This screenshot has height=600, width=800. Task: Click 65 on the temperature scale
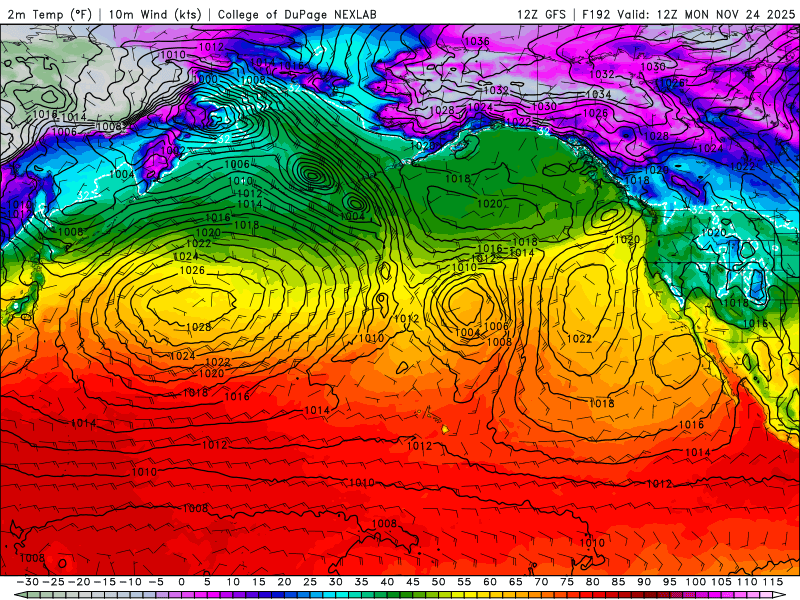(515, 582)
